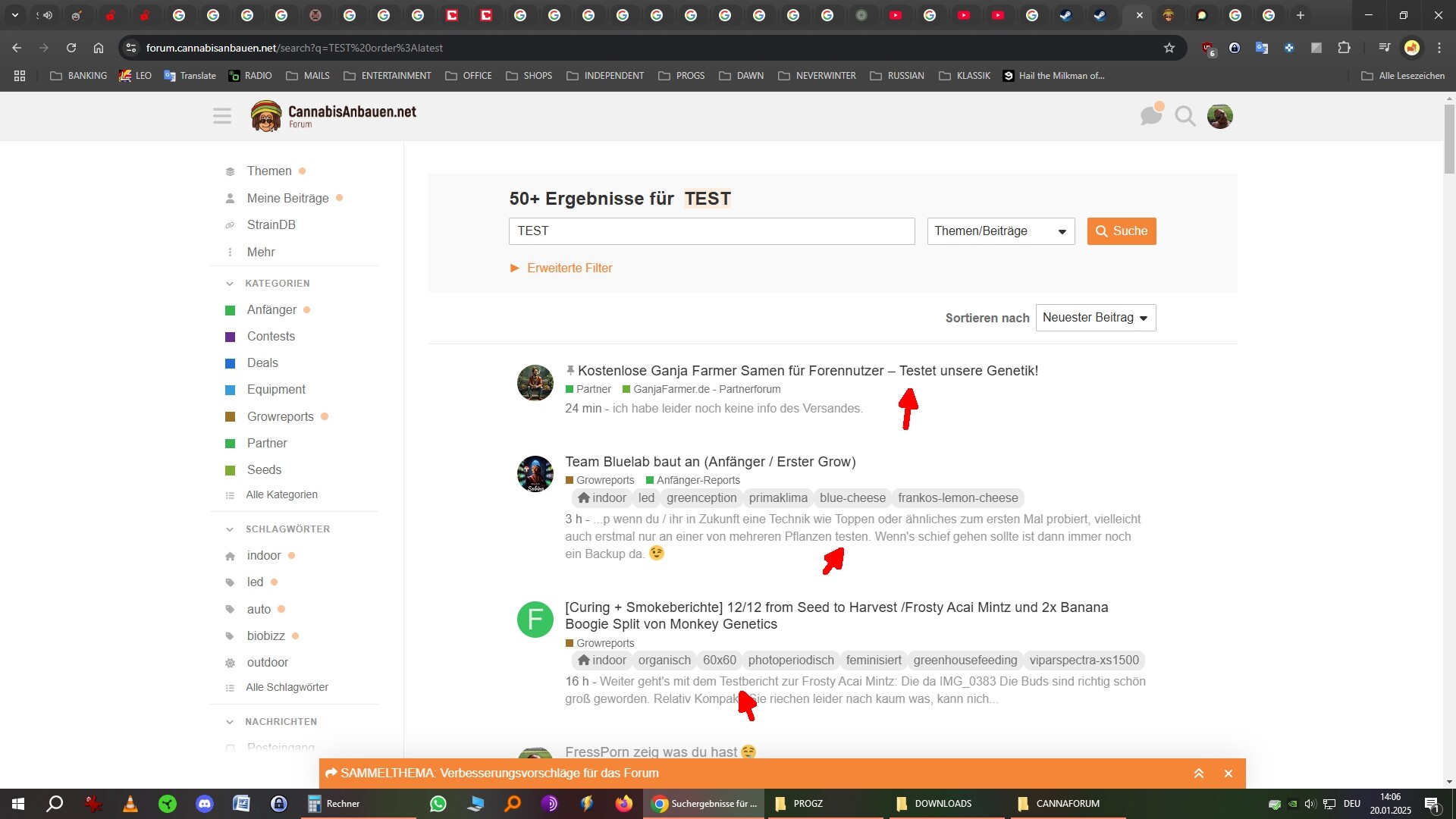Open the Neuester Beitrag sort dropdown
Viewport: 1456px width, 819px height.
tap(1095, 318)
